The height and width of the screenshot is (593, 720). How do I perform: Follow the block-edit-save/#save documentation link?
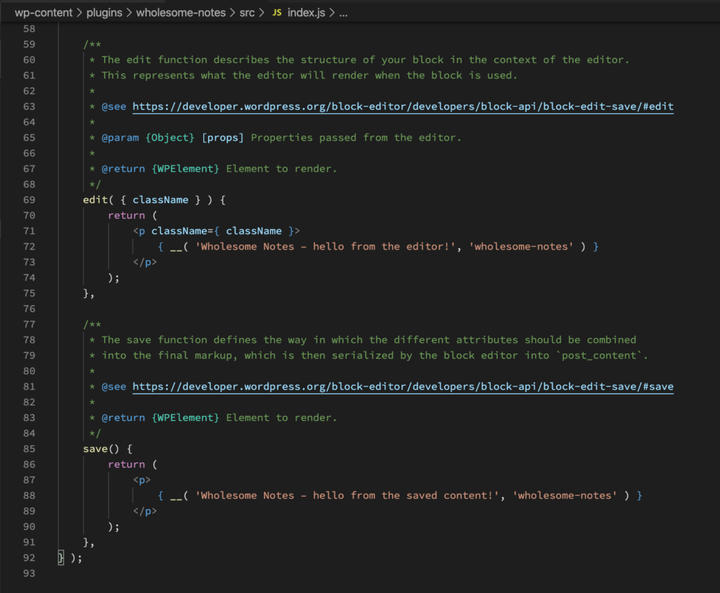click(403, 387)
